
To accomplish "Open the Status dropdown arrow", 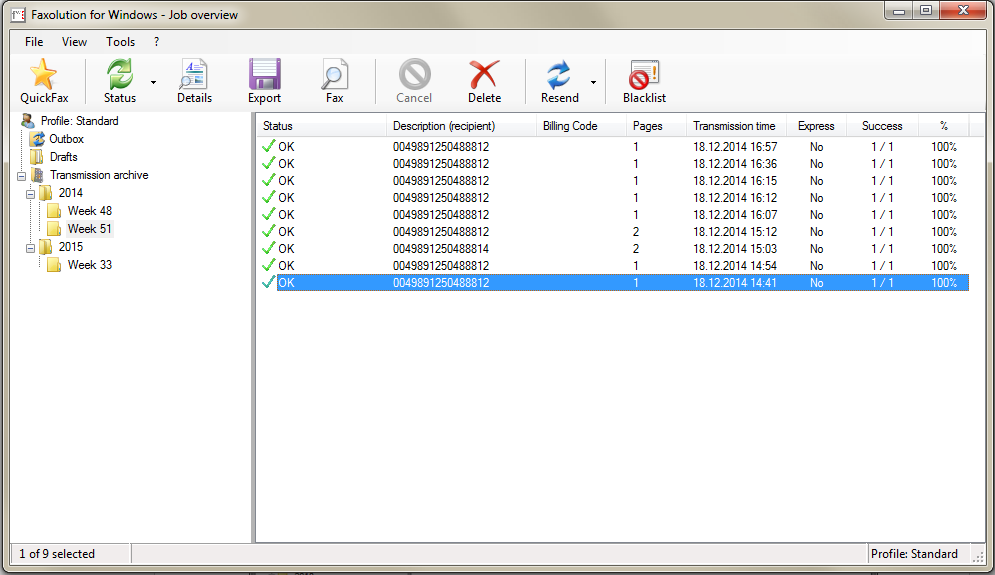I will click(x=153, y=82).
